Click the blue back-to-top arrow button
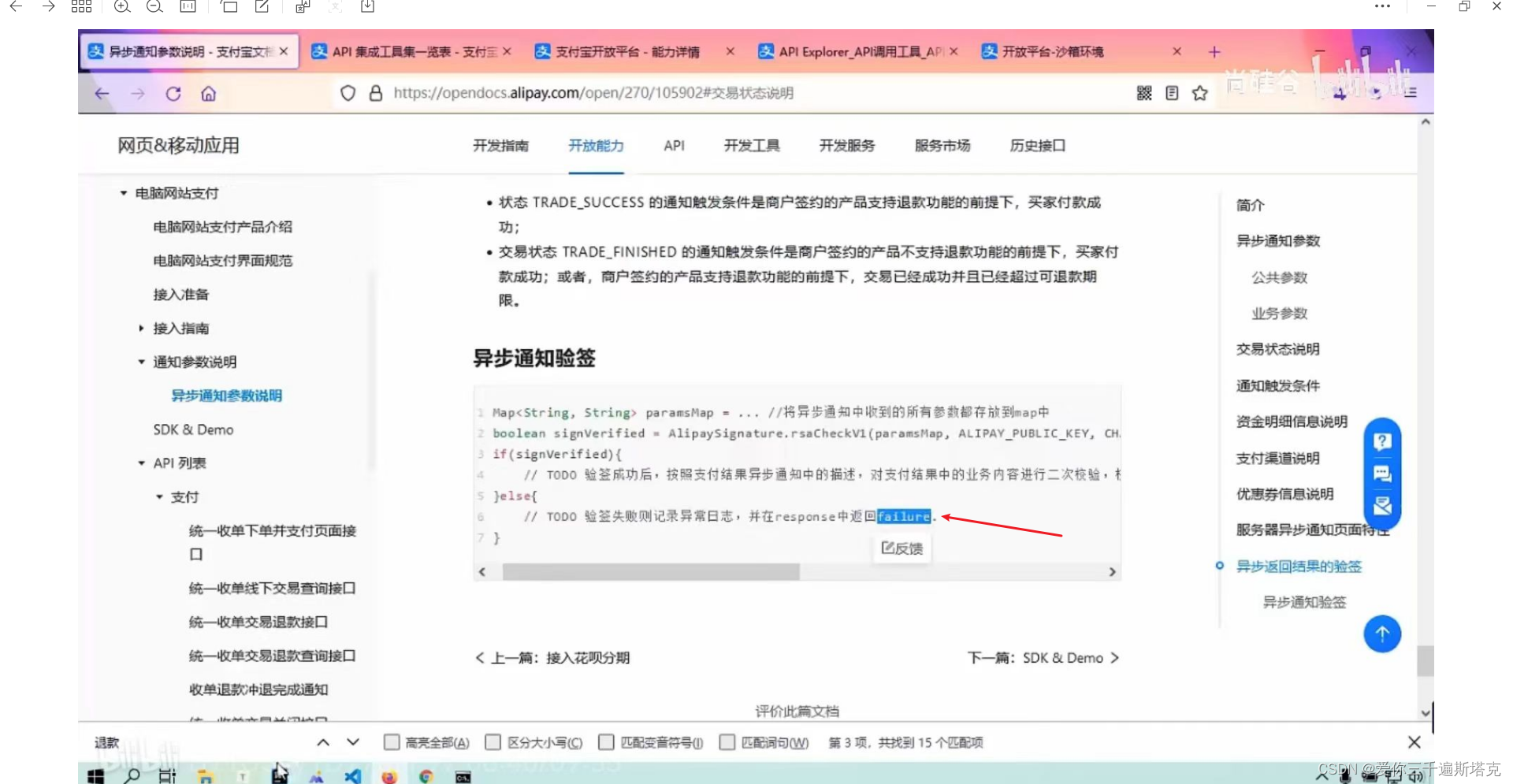1513x784 pixels. (1382, 634)
